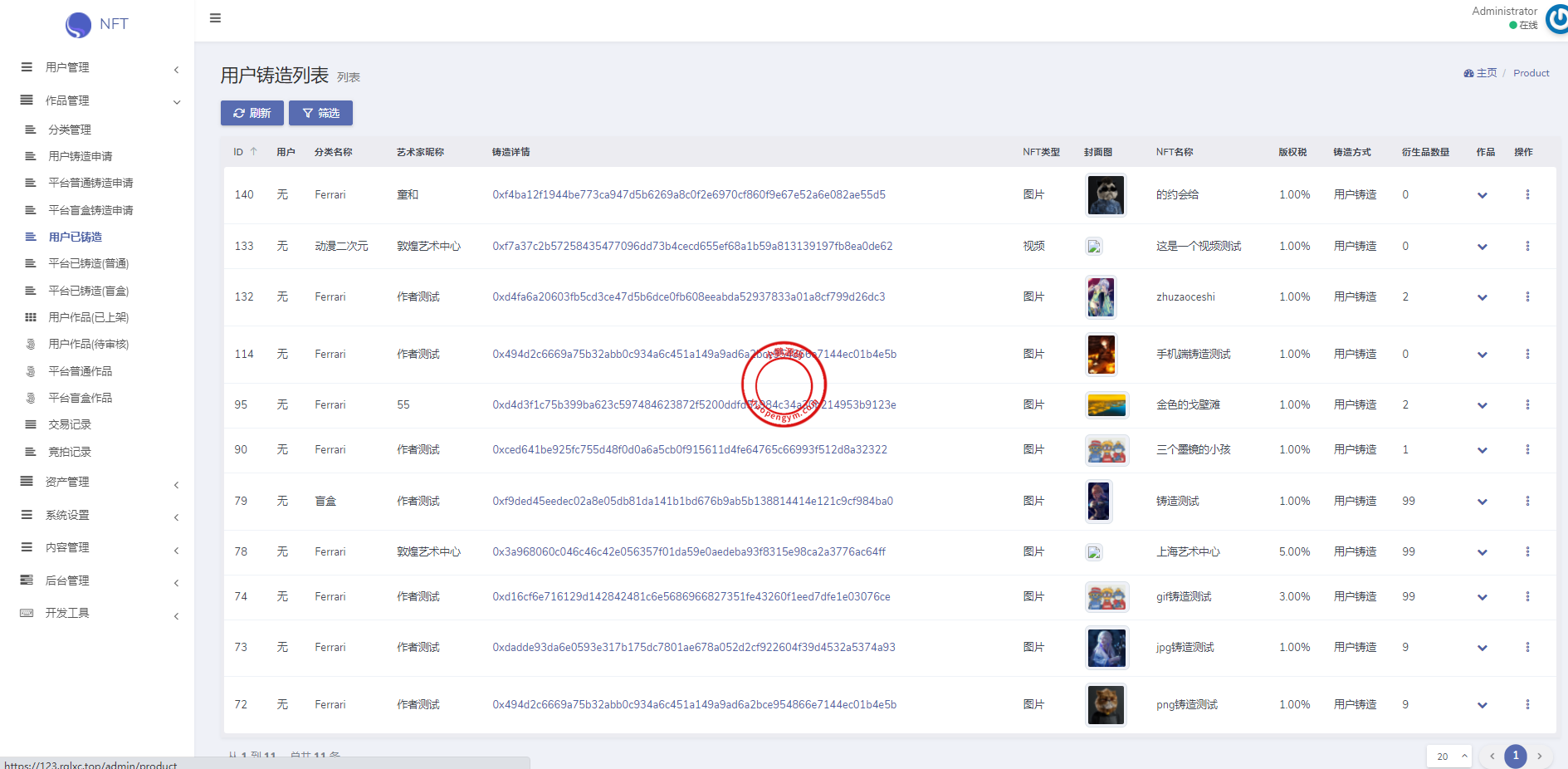Open the three-dot actions menu for ID 140
1568x769 pixels.
tap(1526, 194)
